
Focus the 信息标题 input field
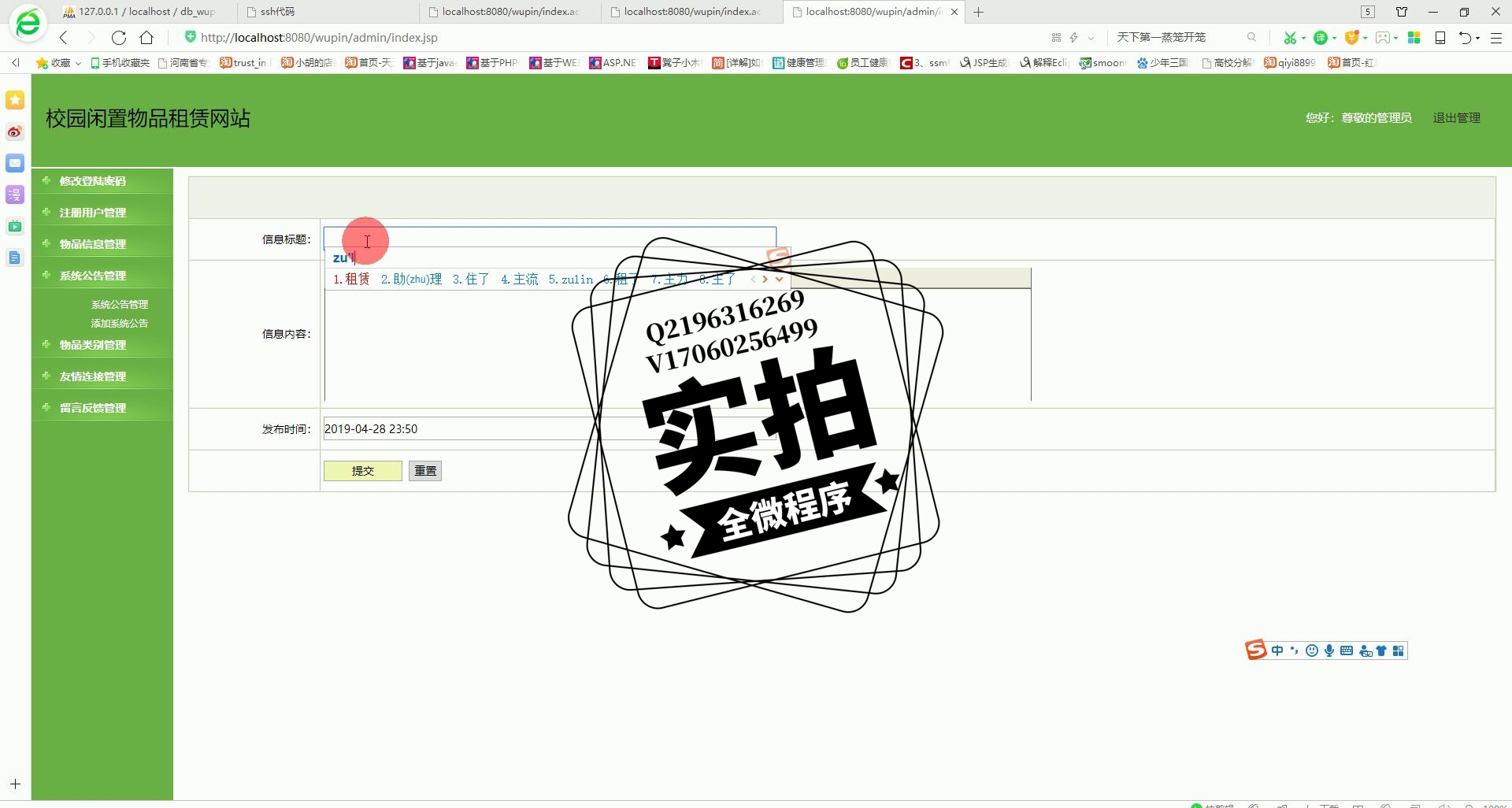click(550, 238)
